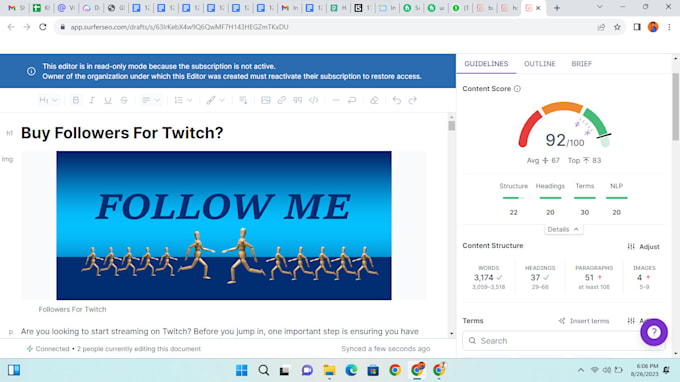
Task: Click the share page icon in address bar
Action: click(x=601, y=27)
